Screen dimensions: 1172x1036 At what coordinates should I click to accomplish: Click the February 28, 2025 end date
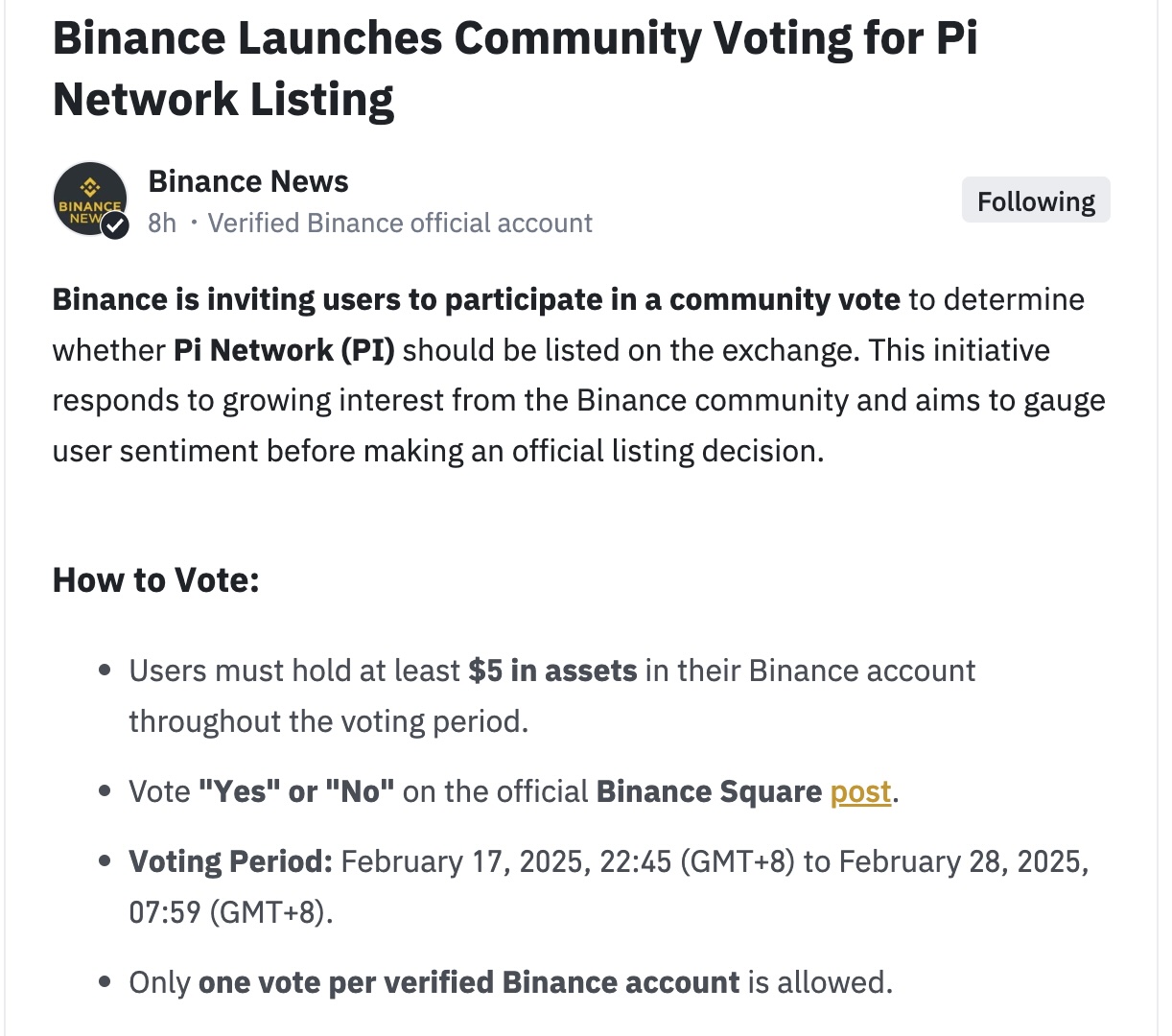[x=964, y=861]
